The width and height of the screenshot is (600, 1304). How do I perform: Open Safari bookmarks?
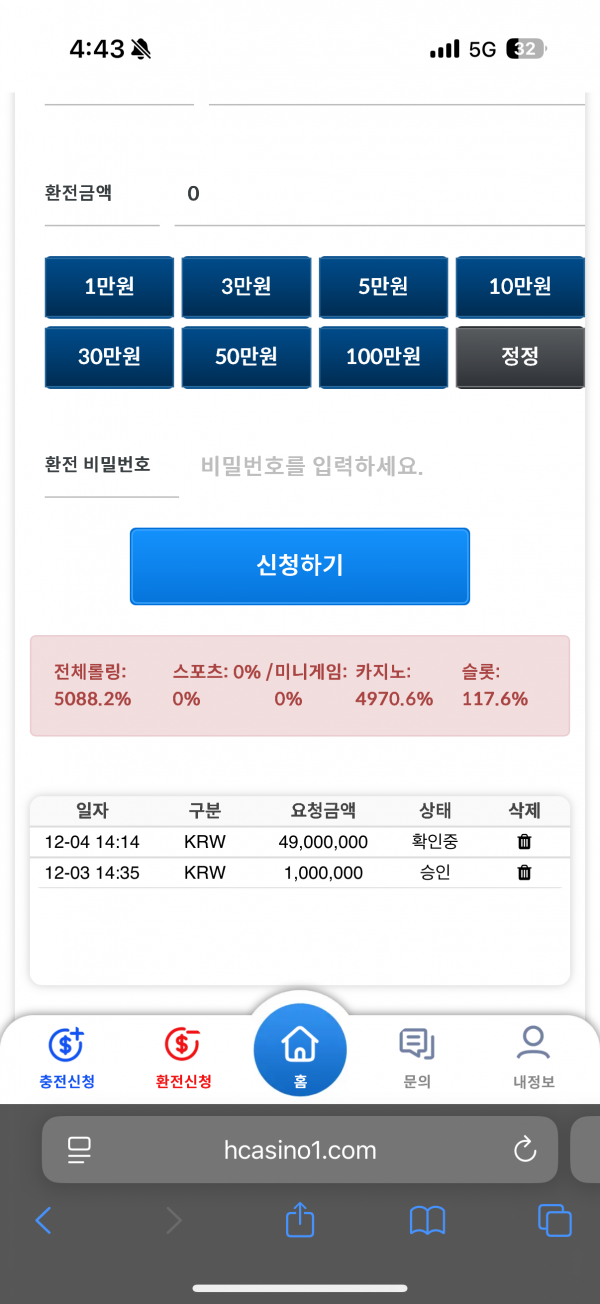pos(427,1220)
